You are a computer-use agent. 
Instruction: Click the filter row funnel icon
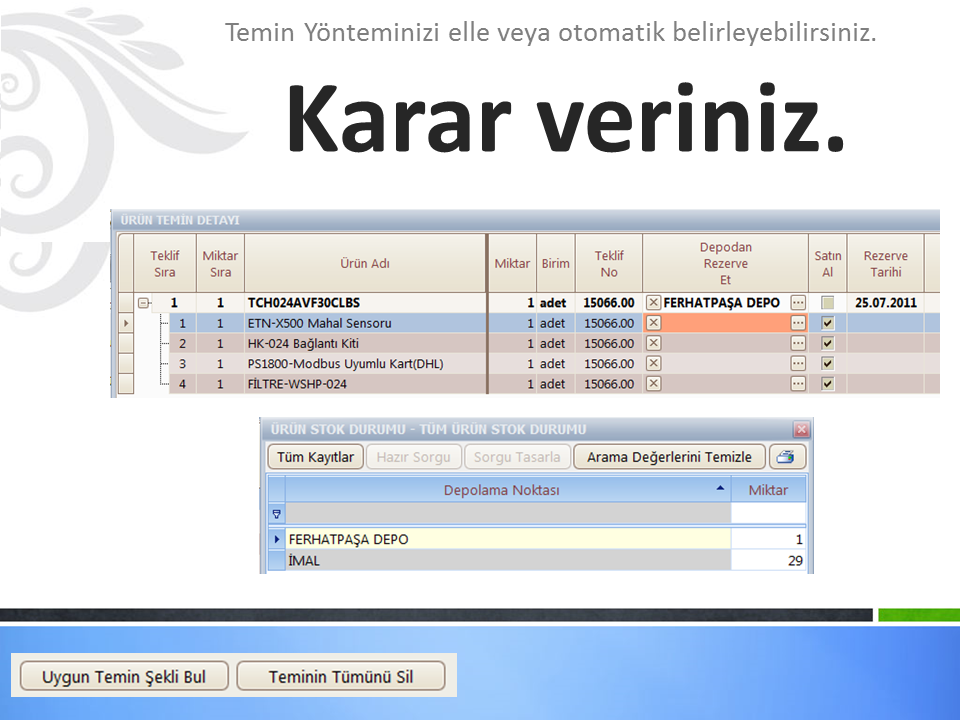point(276,514)
